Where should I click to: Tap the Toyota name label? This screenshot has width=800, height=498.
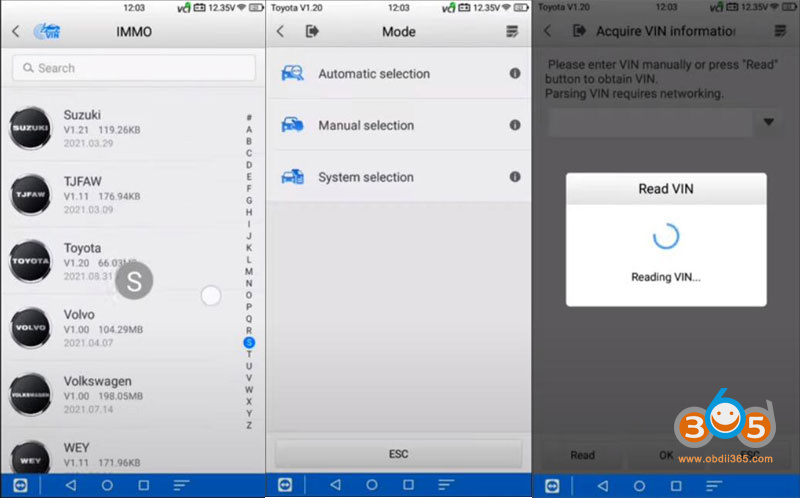(82, 248)
